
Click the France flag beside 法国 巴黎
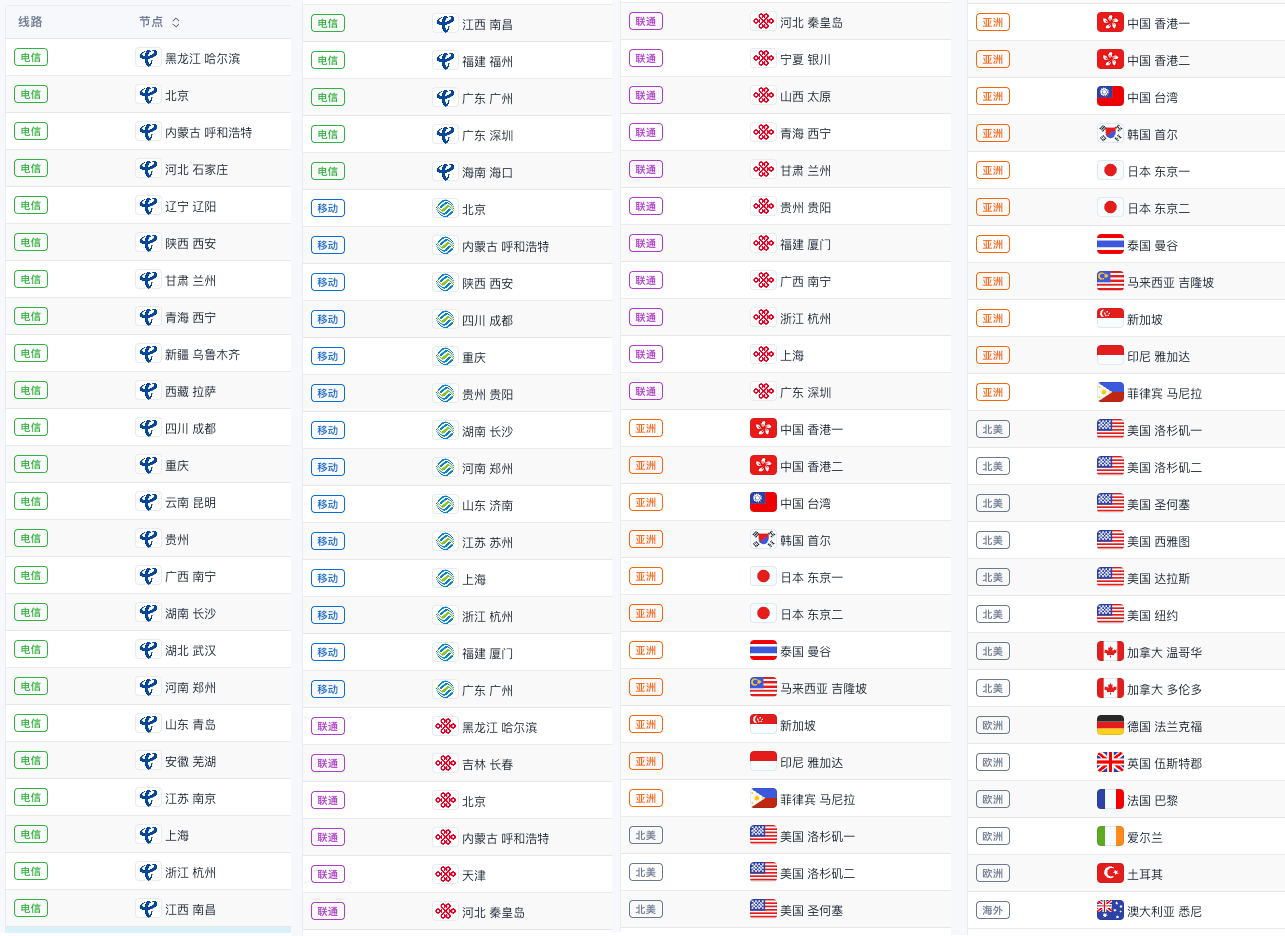click(1110, 799)
